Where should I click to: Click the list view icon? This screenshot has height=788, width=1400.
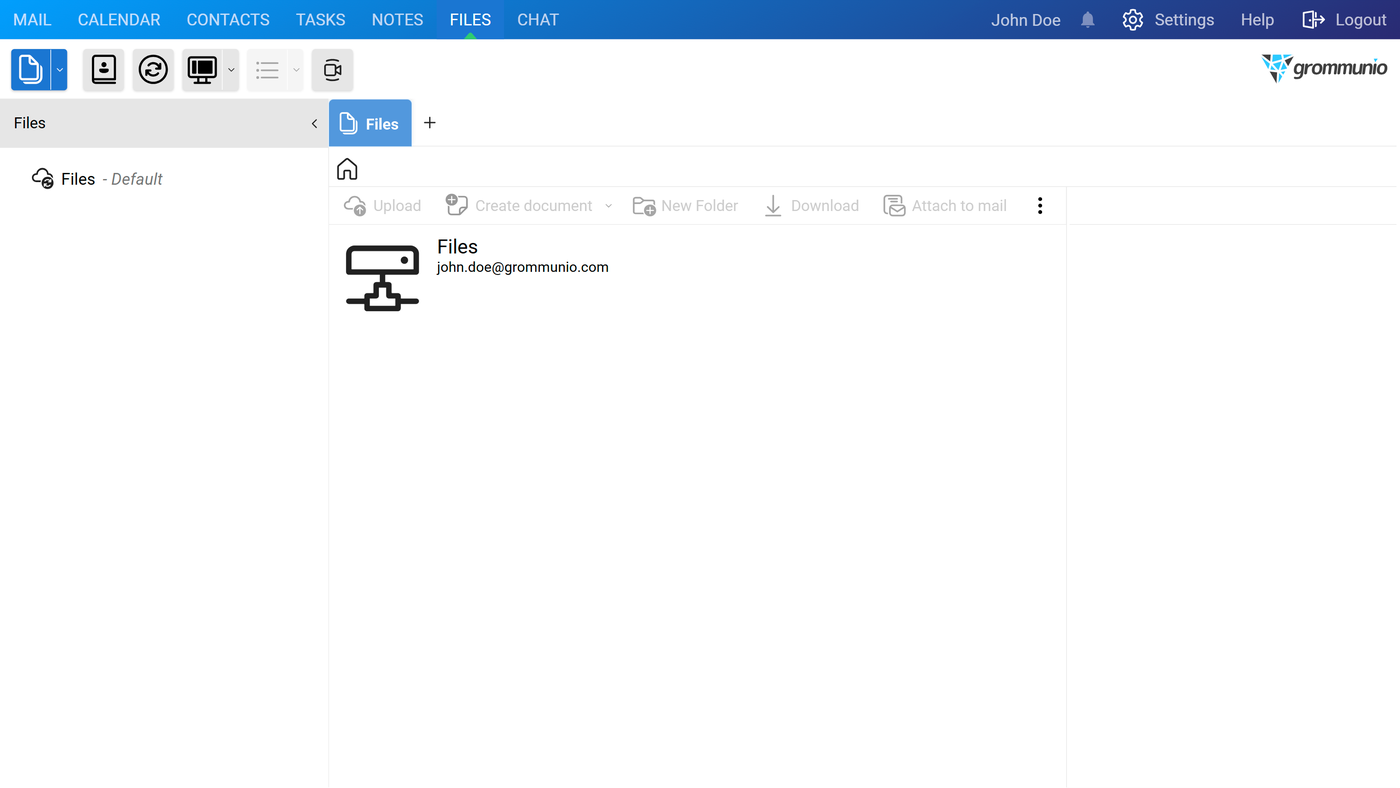tap(267, 70)
